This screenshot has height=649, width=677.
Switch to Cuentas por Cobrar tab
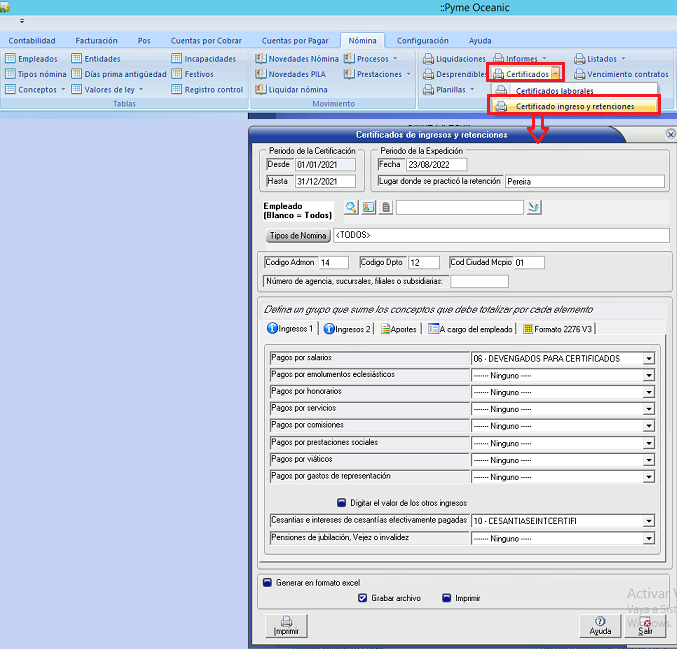coord(206,41)
